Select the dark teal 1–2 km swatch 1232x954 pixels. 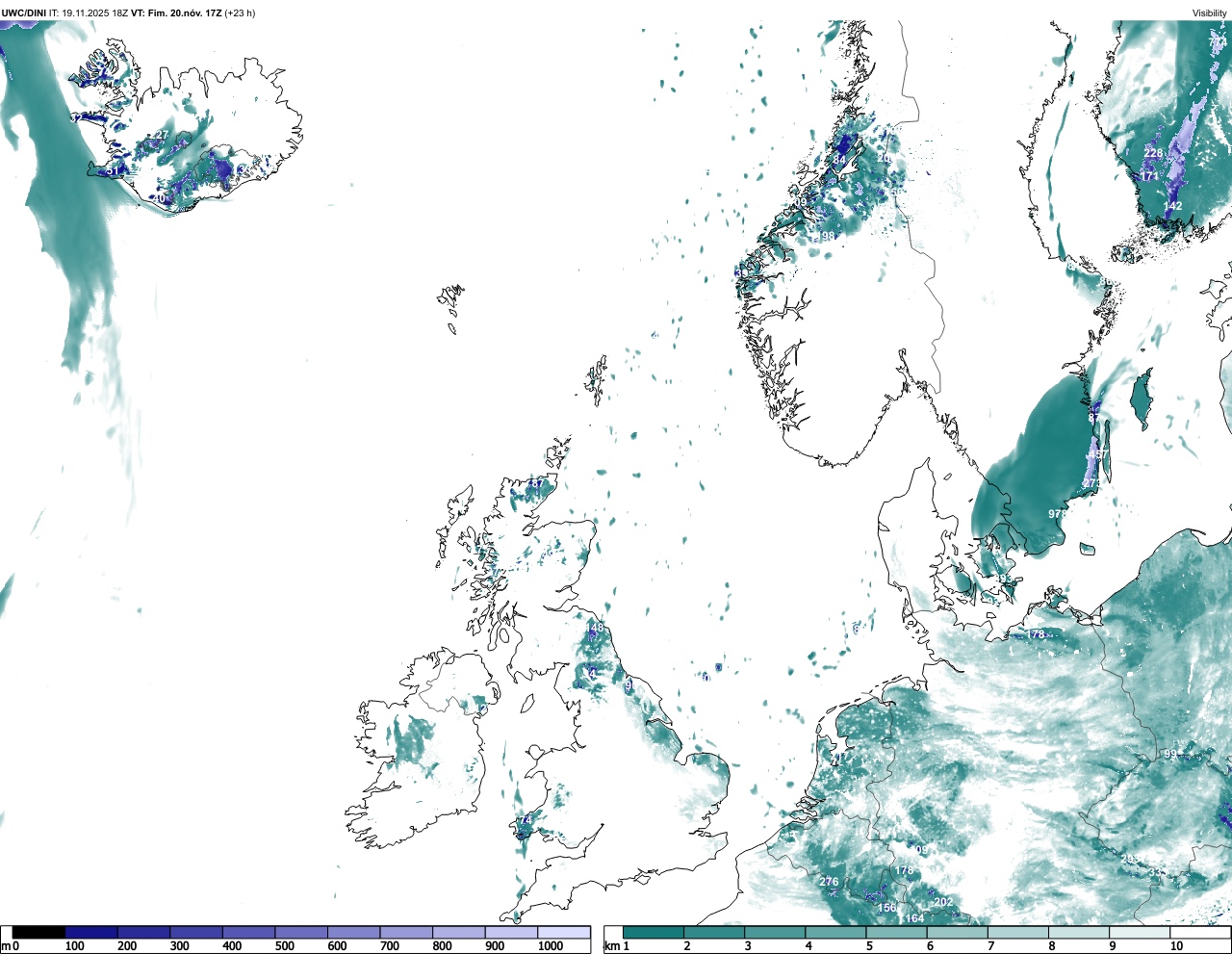(x=654, y=933)
